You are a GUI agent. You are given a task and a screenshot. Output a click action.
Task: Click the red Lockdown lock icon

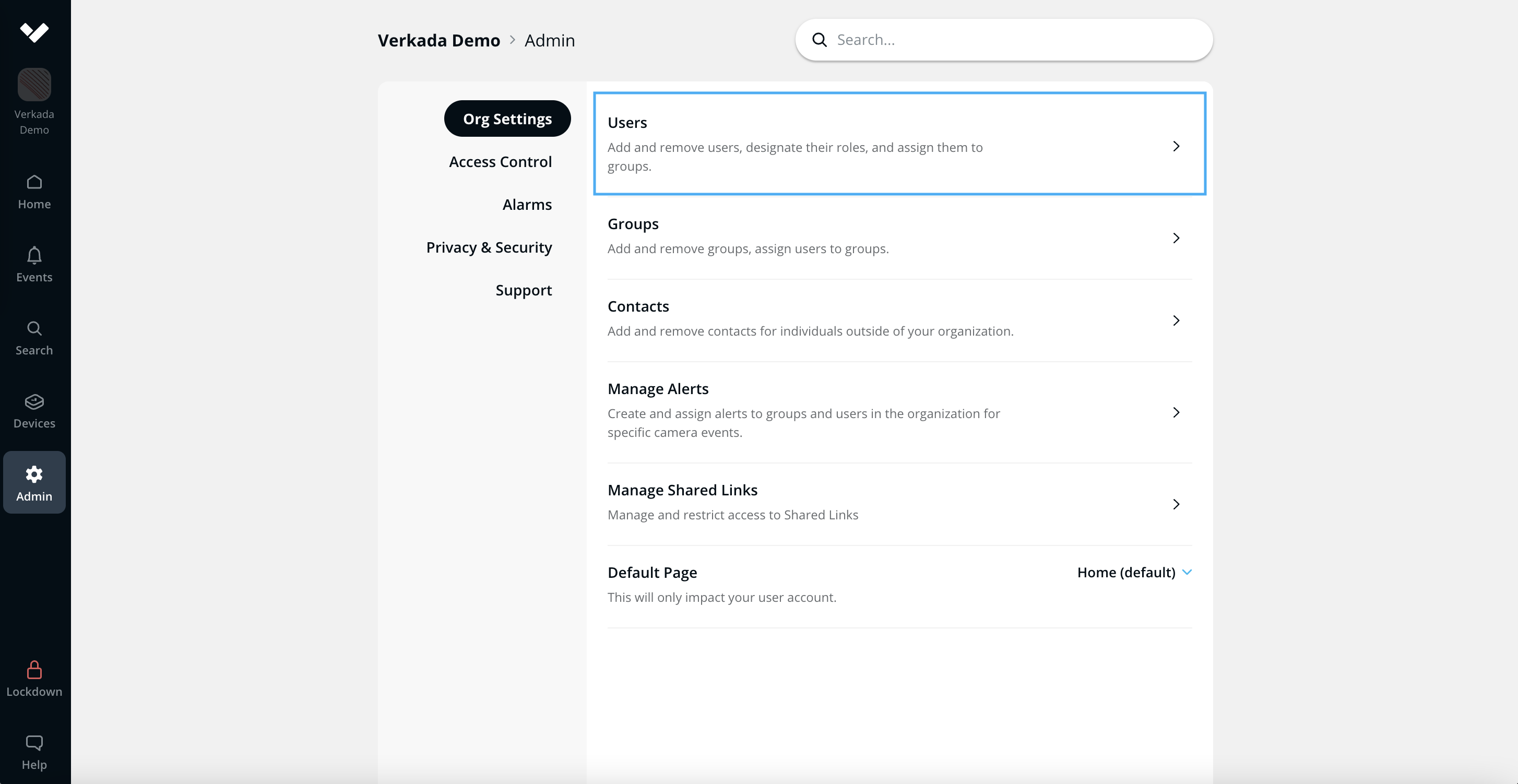pos(34,670)
